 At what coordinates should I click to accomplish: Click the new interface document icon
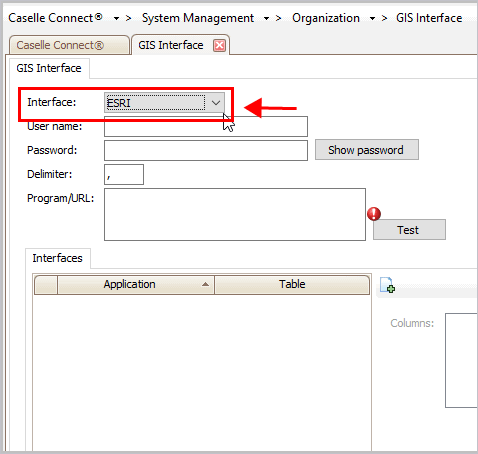tap(387, 285)
